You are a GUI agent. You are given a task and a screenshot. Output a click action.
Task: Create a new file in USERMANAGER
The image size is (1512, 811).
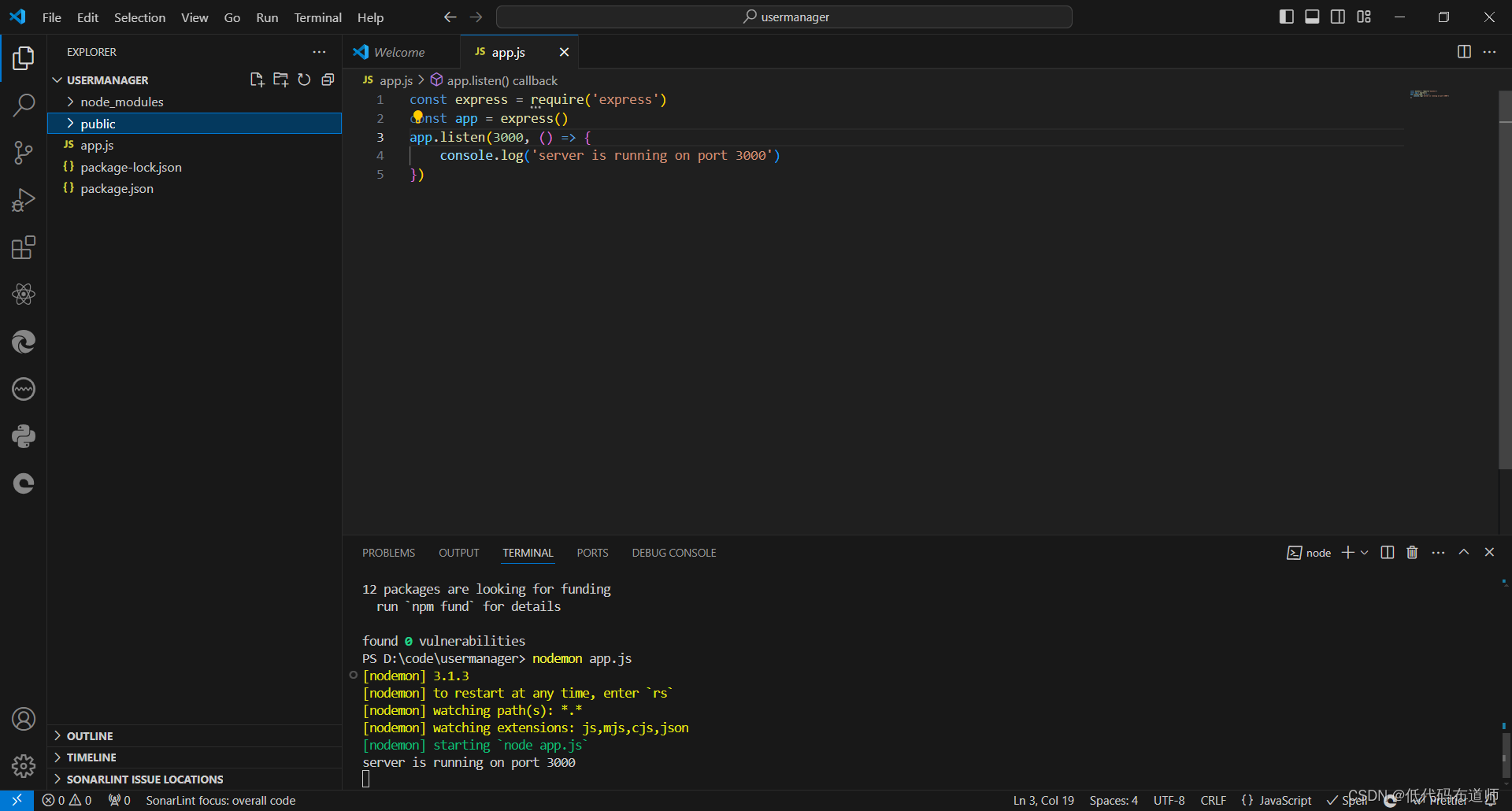(257, 80)
